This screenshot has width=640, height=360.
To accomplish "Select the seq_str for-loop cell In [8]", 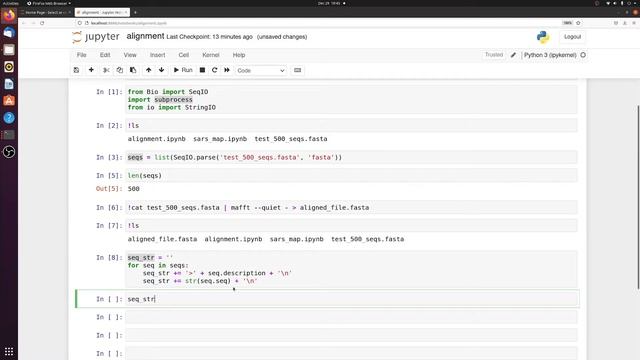I will click(x=351, y=269).
